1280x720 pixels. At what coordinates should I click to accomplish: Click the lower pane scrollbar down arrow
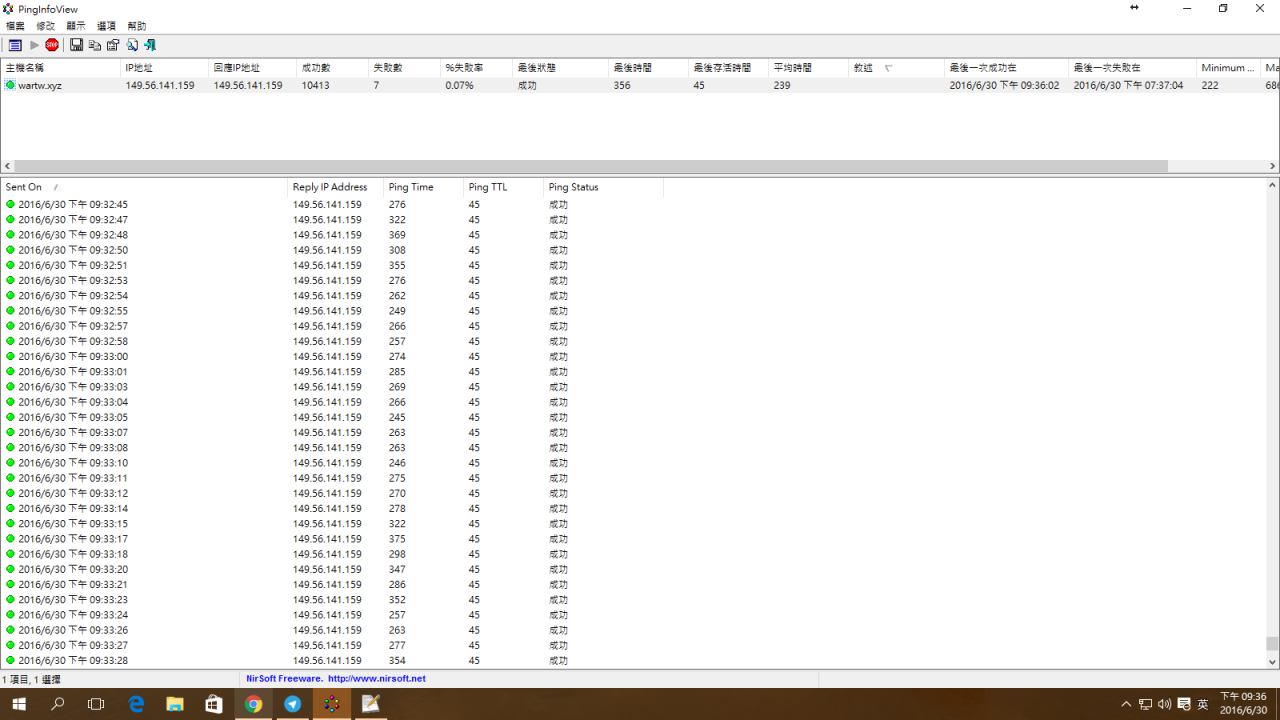(1272, 661)
